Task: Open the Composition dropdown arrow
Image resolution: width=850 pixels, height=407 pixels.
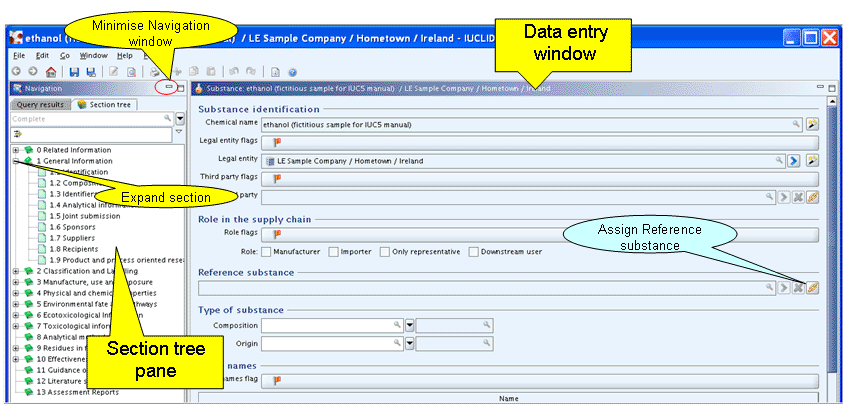Action: point(410,325)
